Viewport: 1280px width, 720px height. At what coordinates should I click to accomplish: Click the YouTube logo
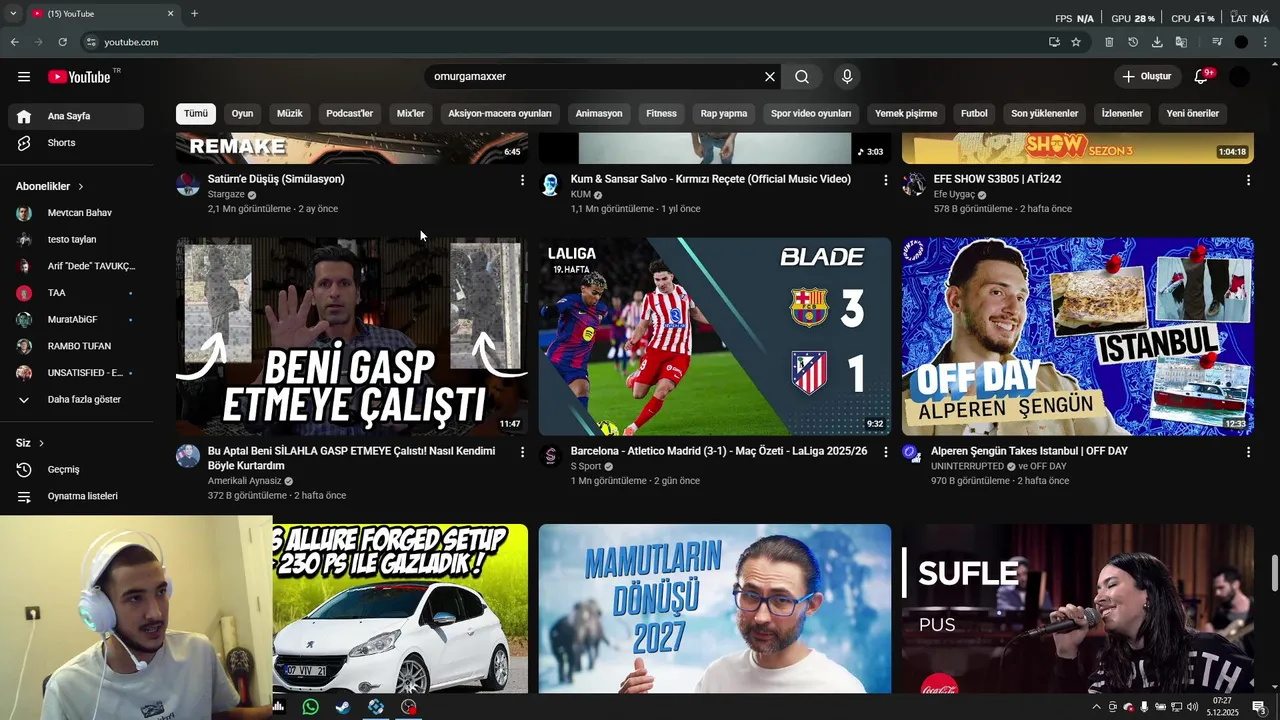click(79, 77)
